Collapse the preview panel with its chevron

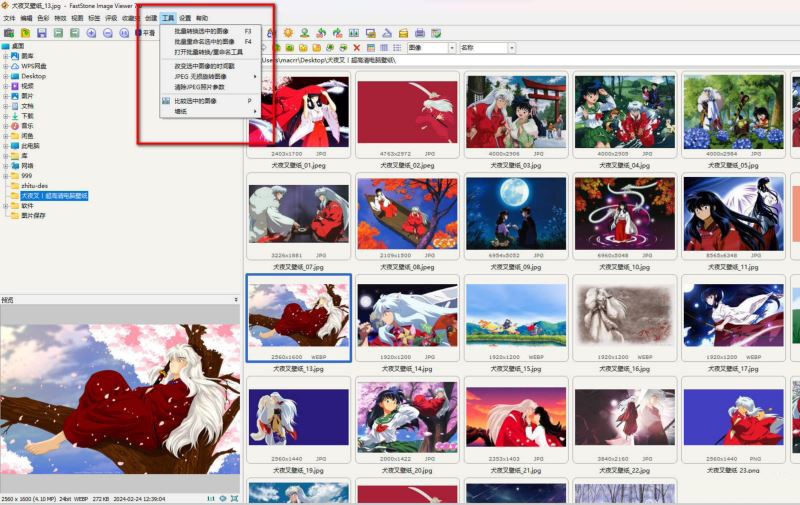236,300
